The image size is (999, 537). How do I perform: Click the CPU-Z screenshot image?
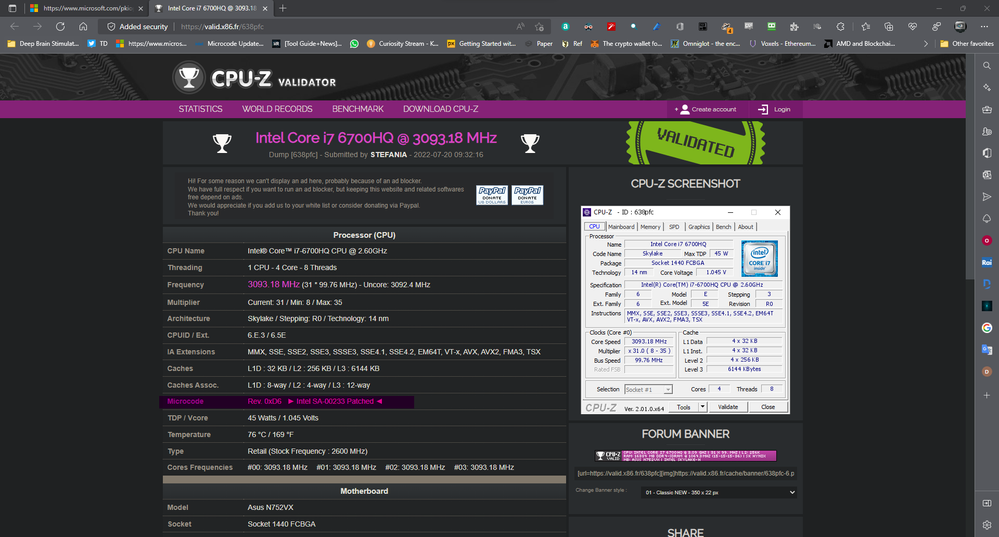pos(685,310)
